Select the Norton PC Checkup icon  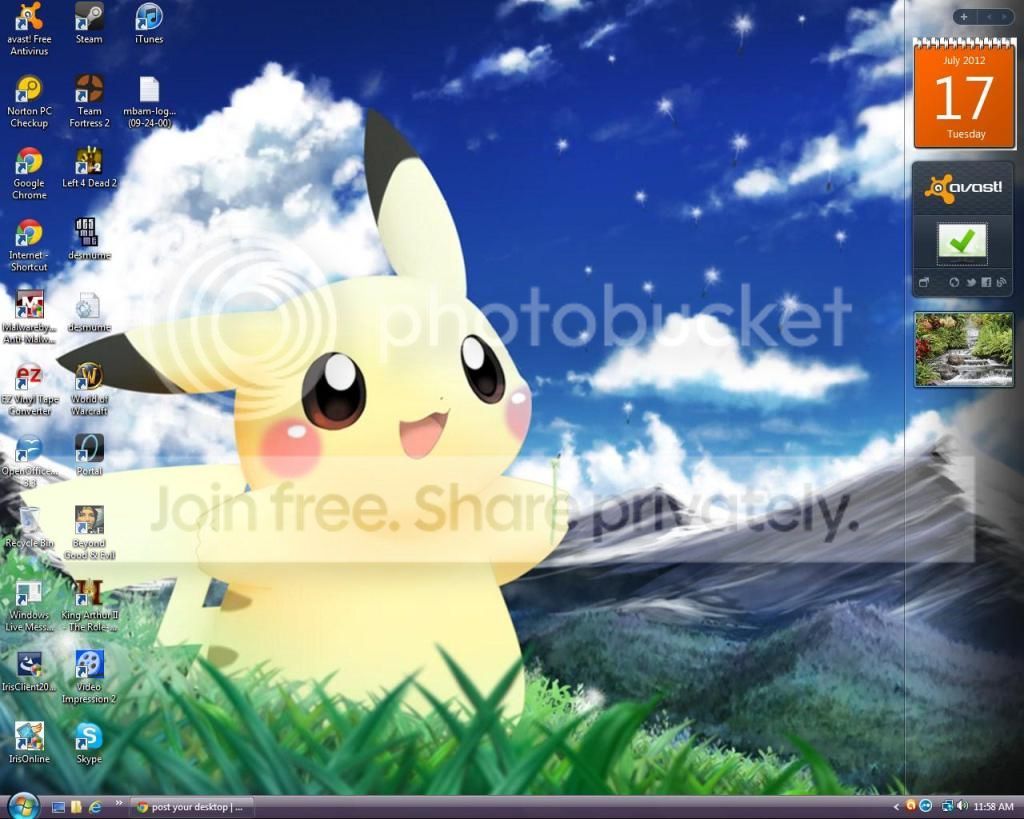tap(29, 101)
